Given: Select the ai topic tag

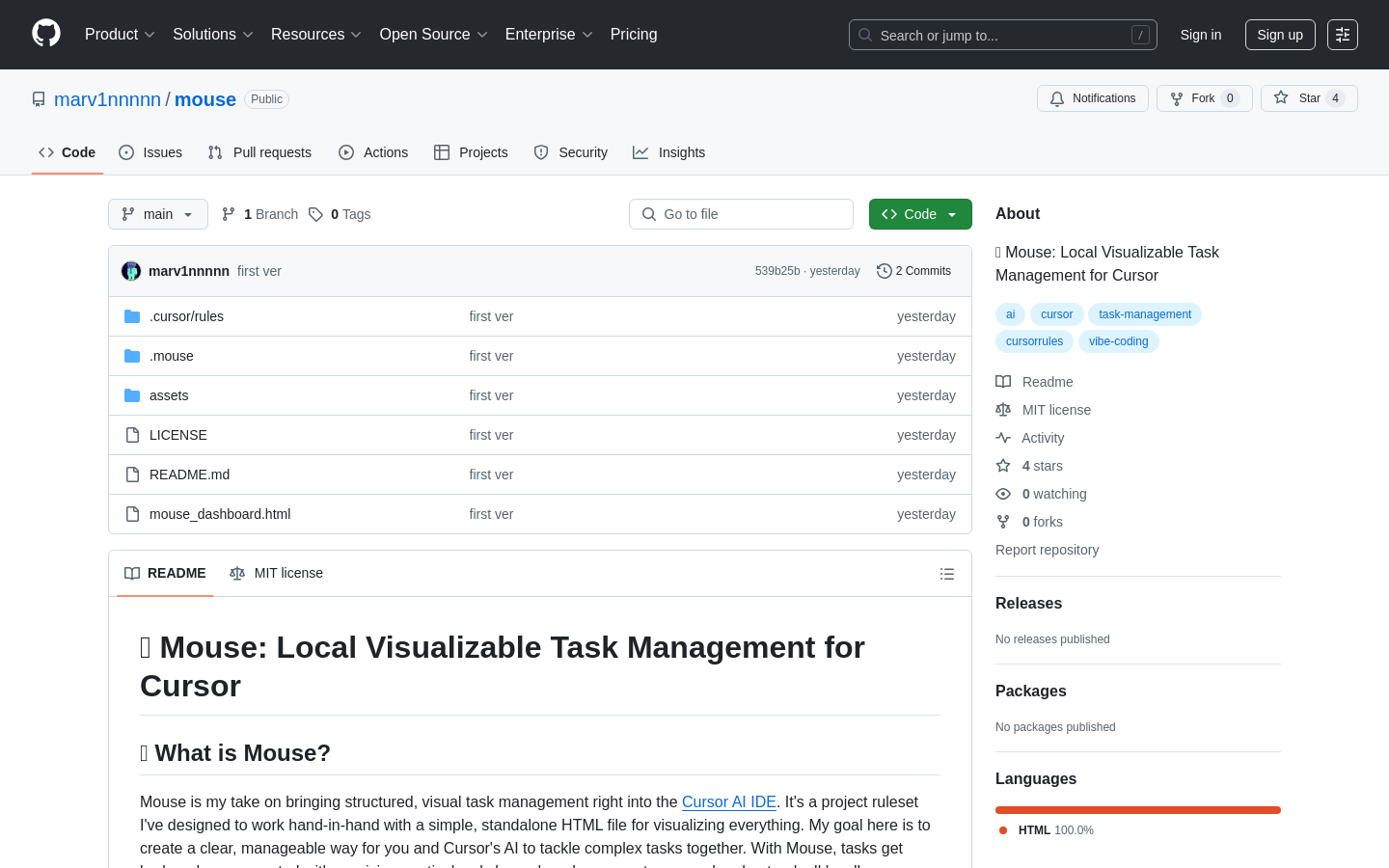Looking at the screenshot, I should 1010,314.
